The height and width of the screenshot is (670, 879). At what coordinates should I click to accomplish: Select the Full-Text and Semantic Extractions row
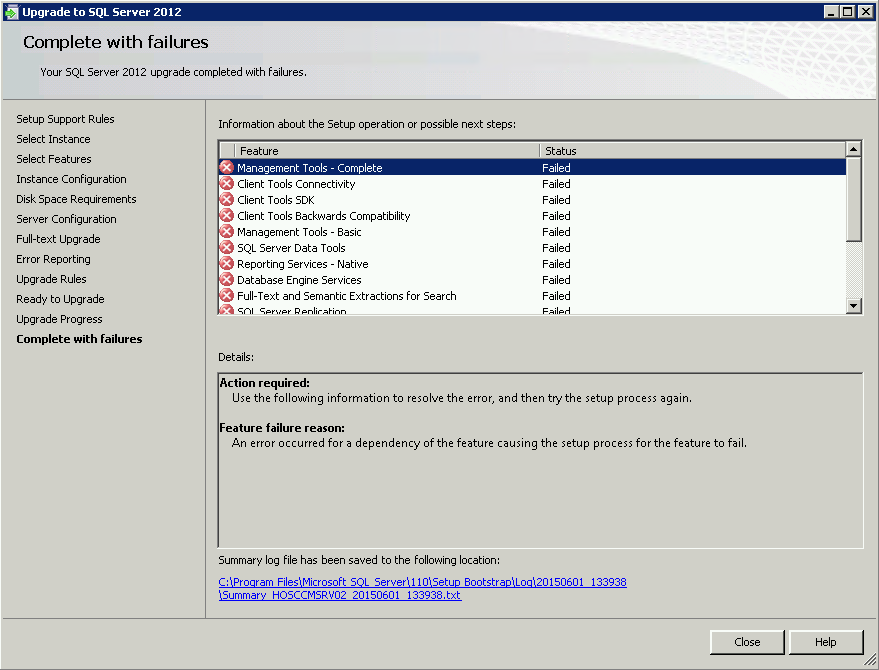click(346, 296)
